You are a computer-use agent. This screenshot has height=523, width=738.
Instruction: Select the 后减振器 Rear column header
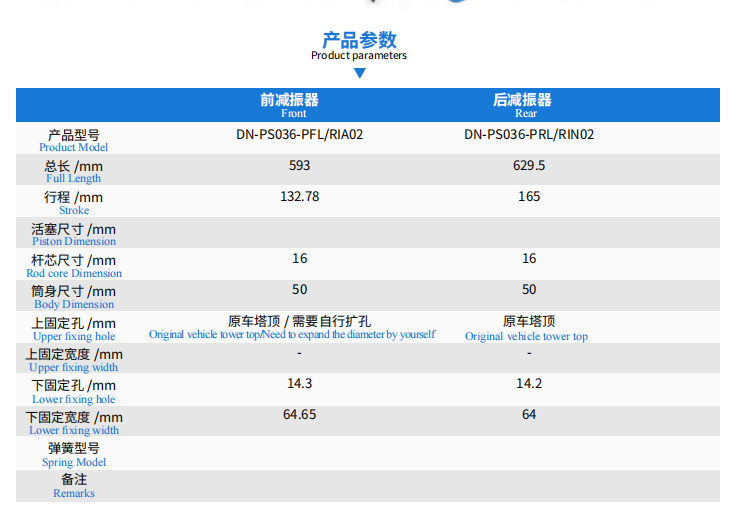[523, 105]
